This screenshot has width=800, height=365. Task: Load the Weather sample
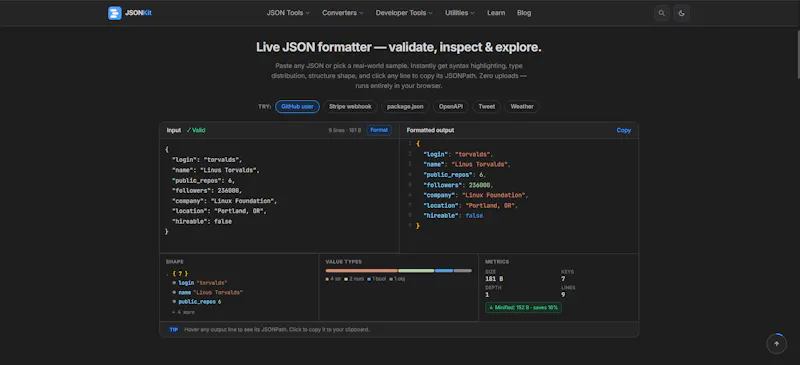pos(522,107)
